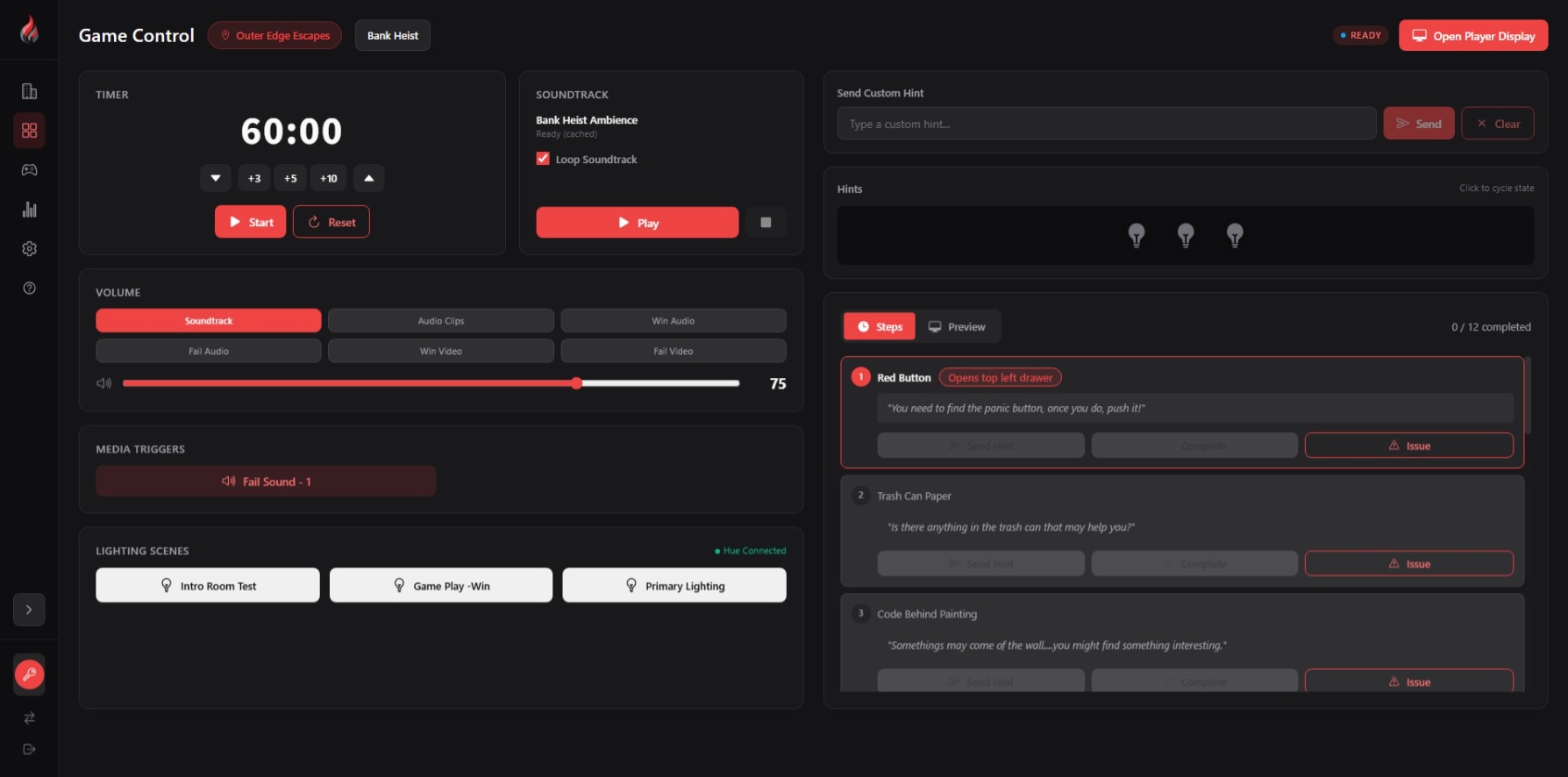Click the Opens top left drawer tag

tap(1001, 378)
